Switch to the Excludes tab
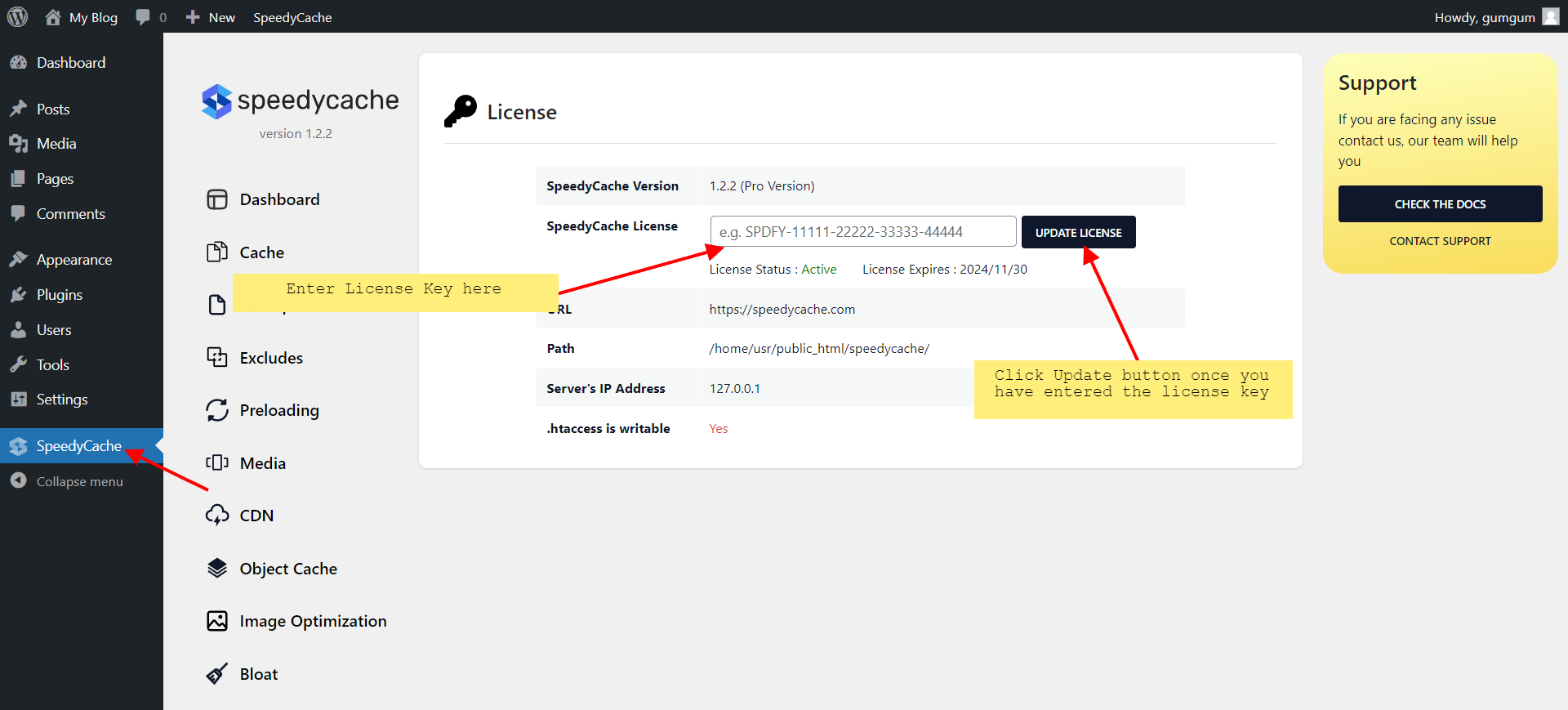 (271, 358)
